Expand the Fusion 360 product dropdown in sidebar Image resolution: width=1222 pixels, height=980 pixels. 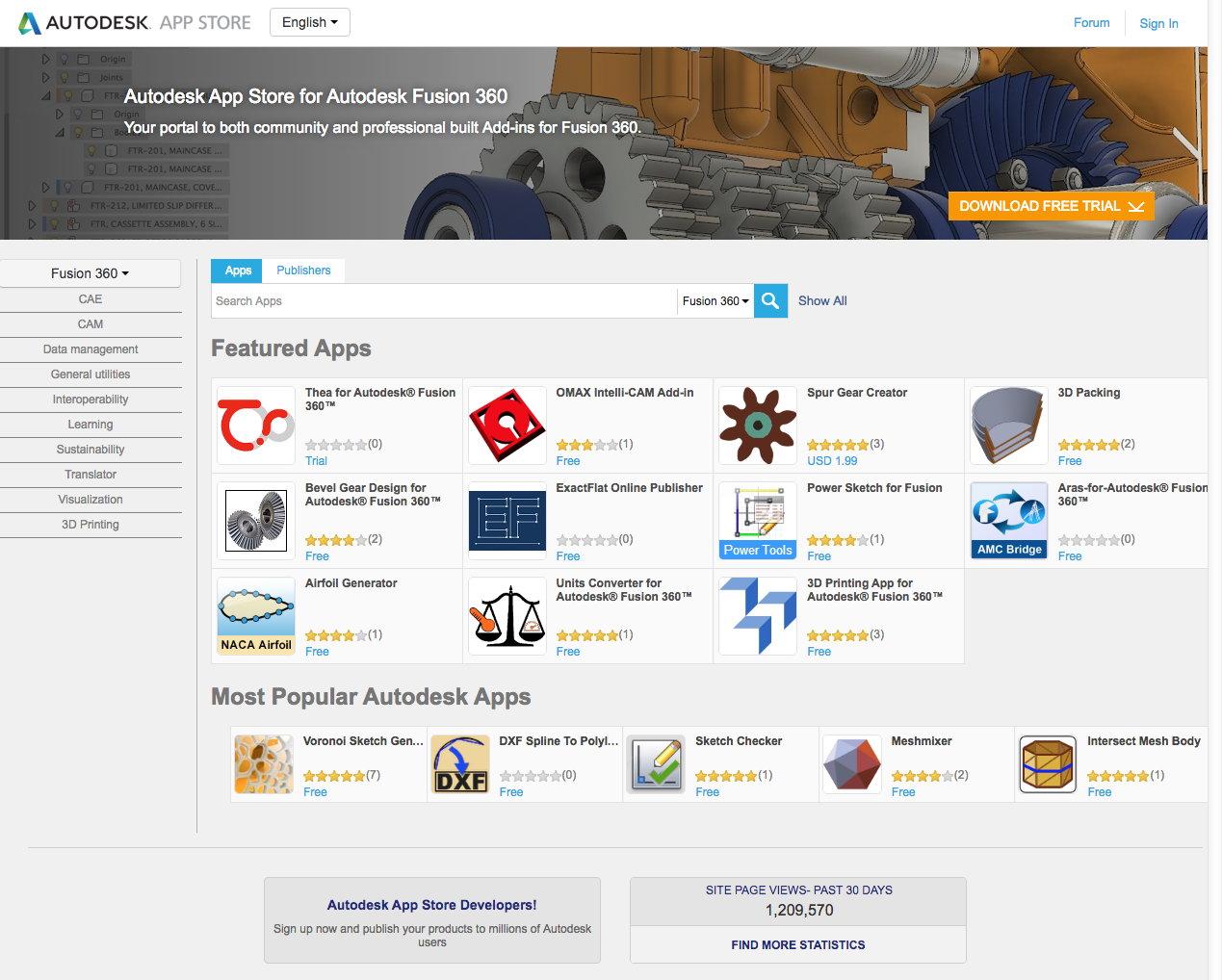coord(91,273)
